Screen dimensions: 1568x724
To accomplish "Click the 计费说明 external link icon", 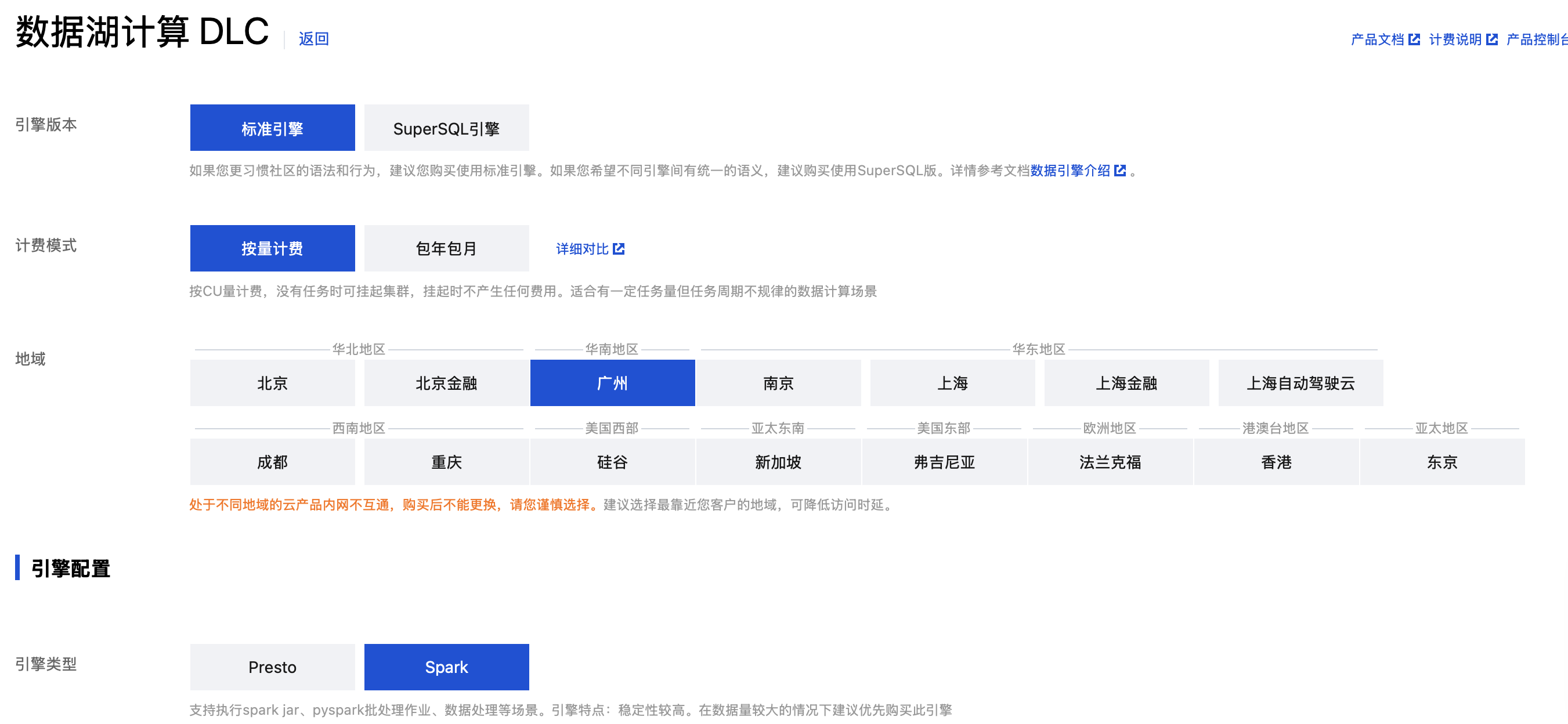I will [x=1492, y=39].
